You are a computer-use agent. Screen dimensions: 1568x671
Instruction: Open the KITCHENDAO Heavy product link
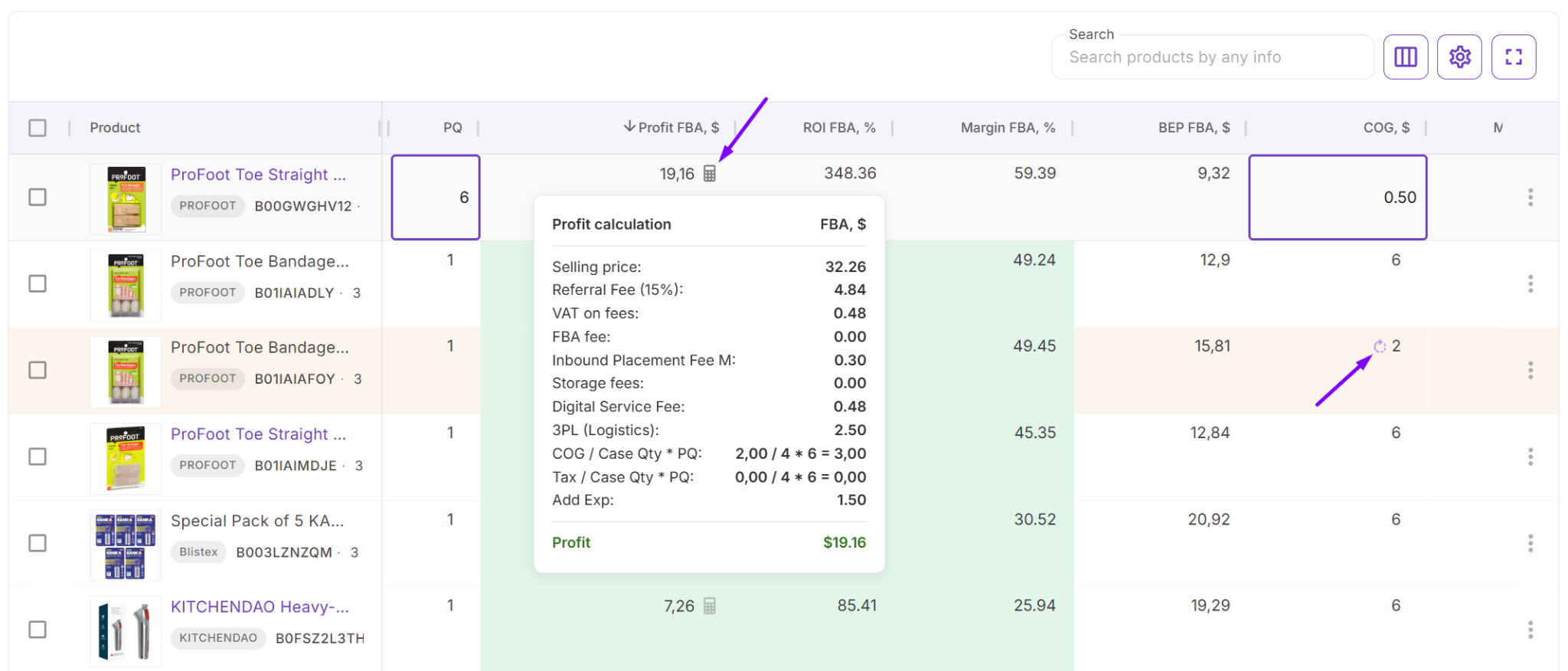click(260, 607)
